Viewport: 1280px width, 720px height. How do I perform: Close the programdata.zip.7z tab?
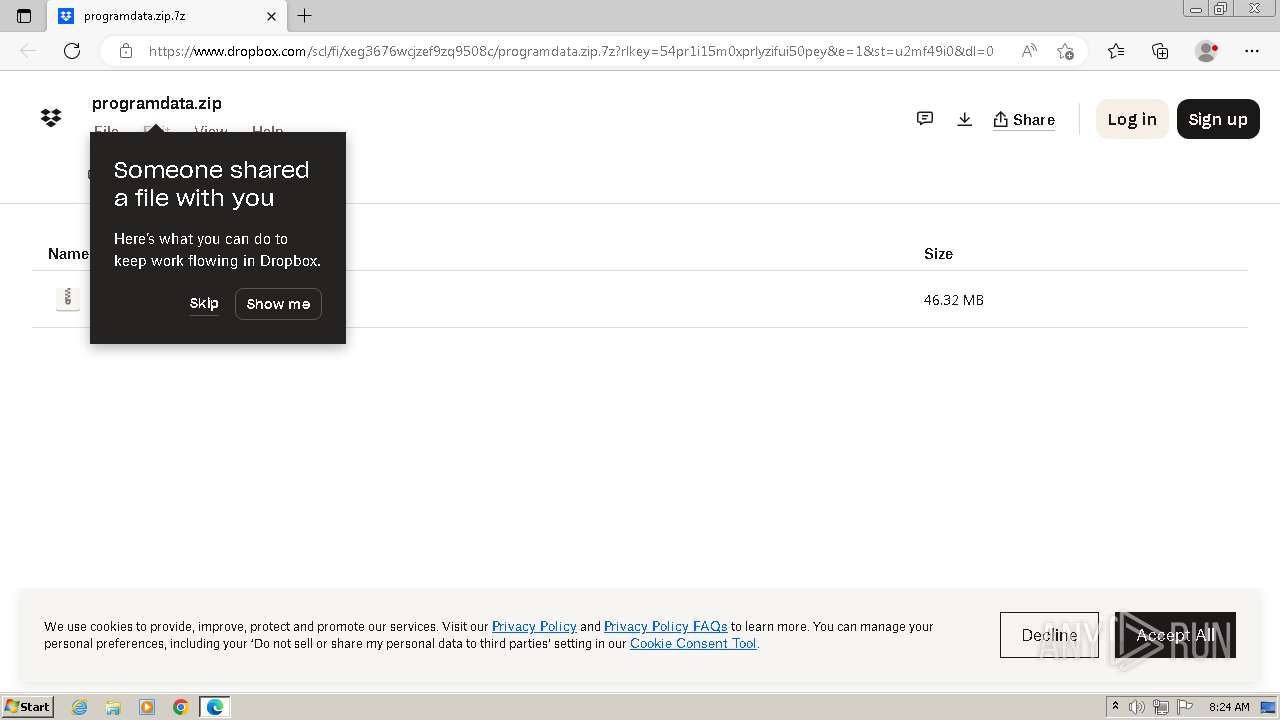(x=271, y=16)
